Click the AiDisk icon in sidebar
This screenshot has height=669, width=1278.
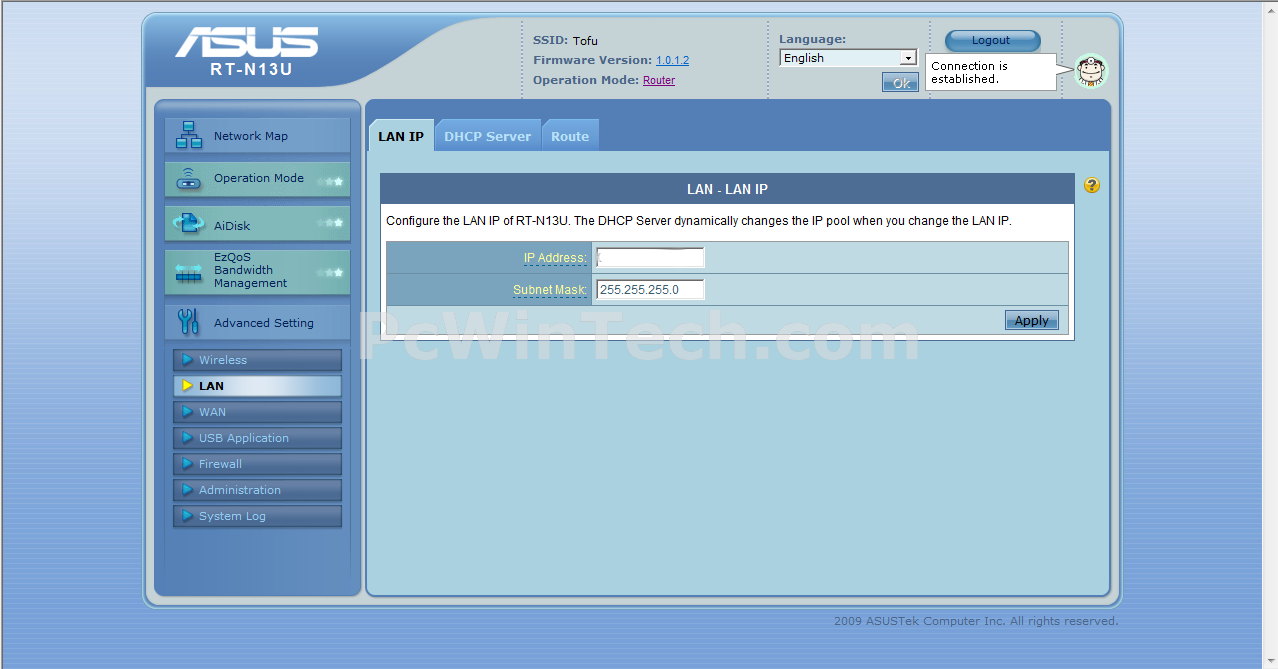click(188, 225)
